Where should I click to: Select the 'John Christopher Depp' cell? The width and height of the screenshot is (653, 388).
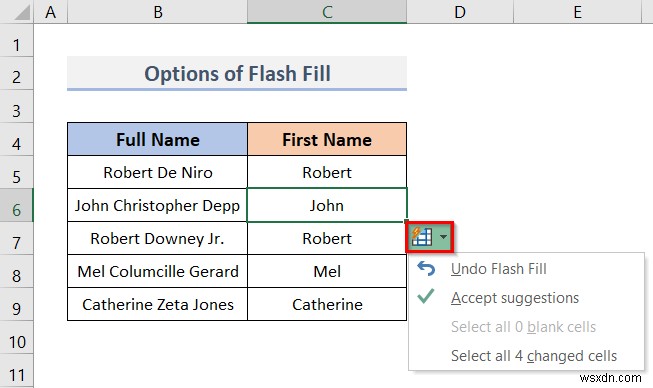[x=157, y=205]
